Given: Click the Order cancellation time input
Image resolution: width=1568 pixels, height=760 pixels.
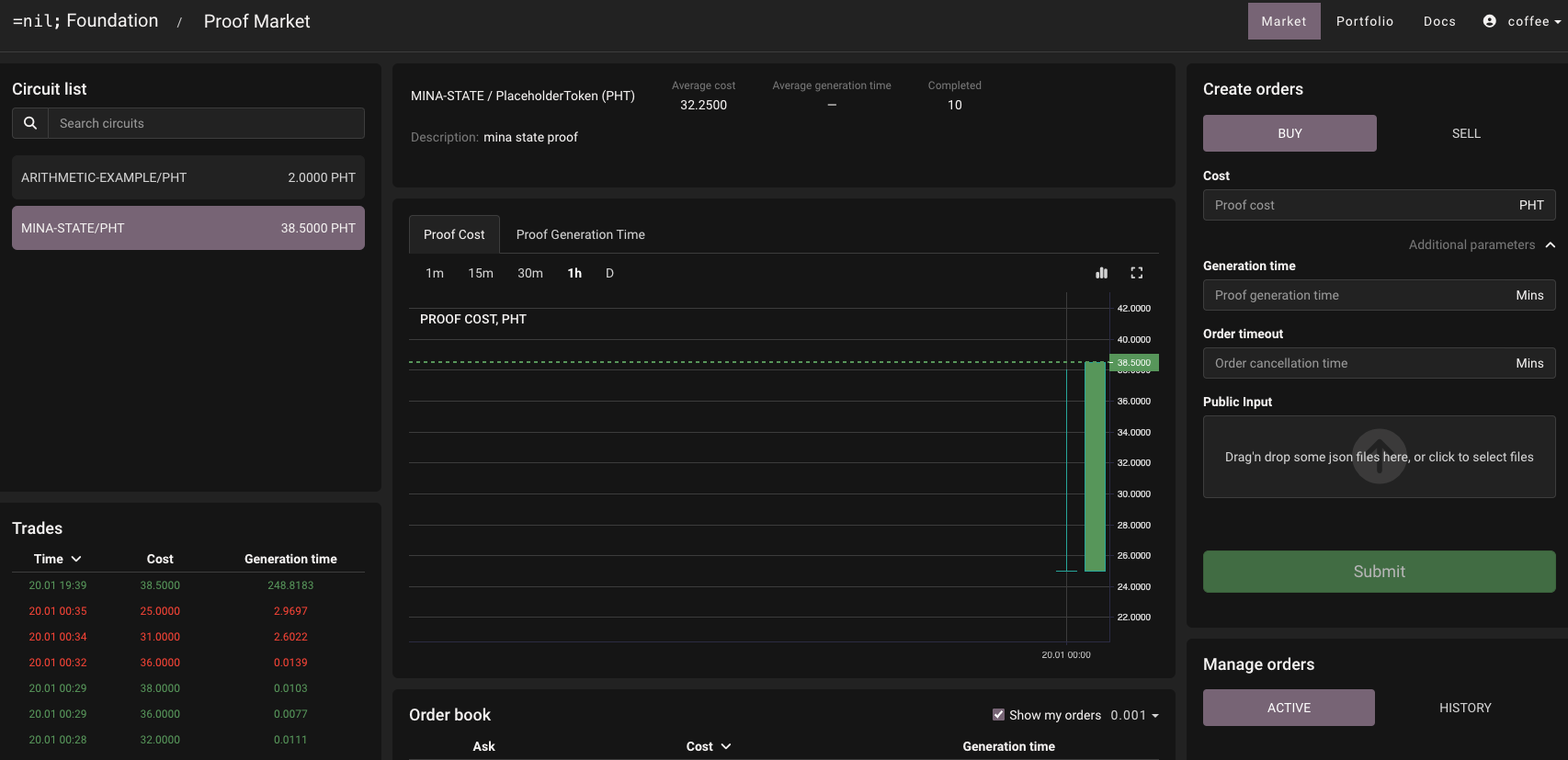Looking at the screenshot, I should 1379,363.
